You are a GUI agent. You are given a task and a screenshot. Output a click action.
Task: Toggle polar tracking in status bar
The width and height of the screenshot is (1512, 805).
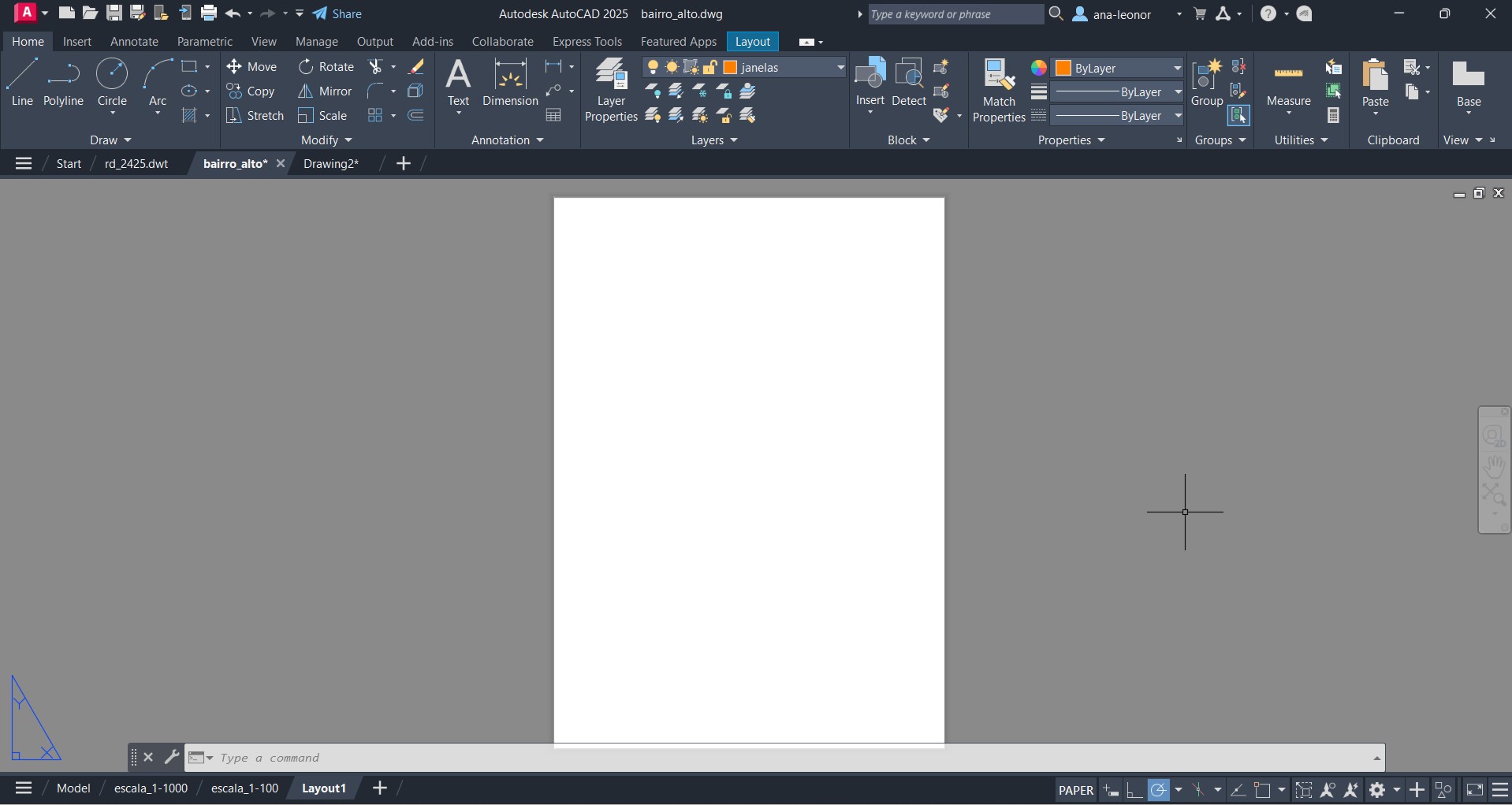click(x=1158, y=790)
